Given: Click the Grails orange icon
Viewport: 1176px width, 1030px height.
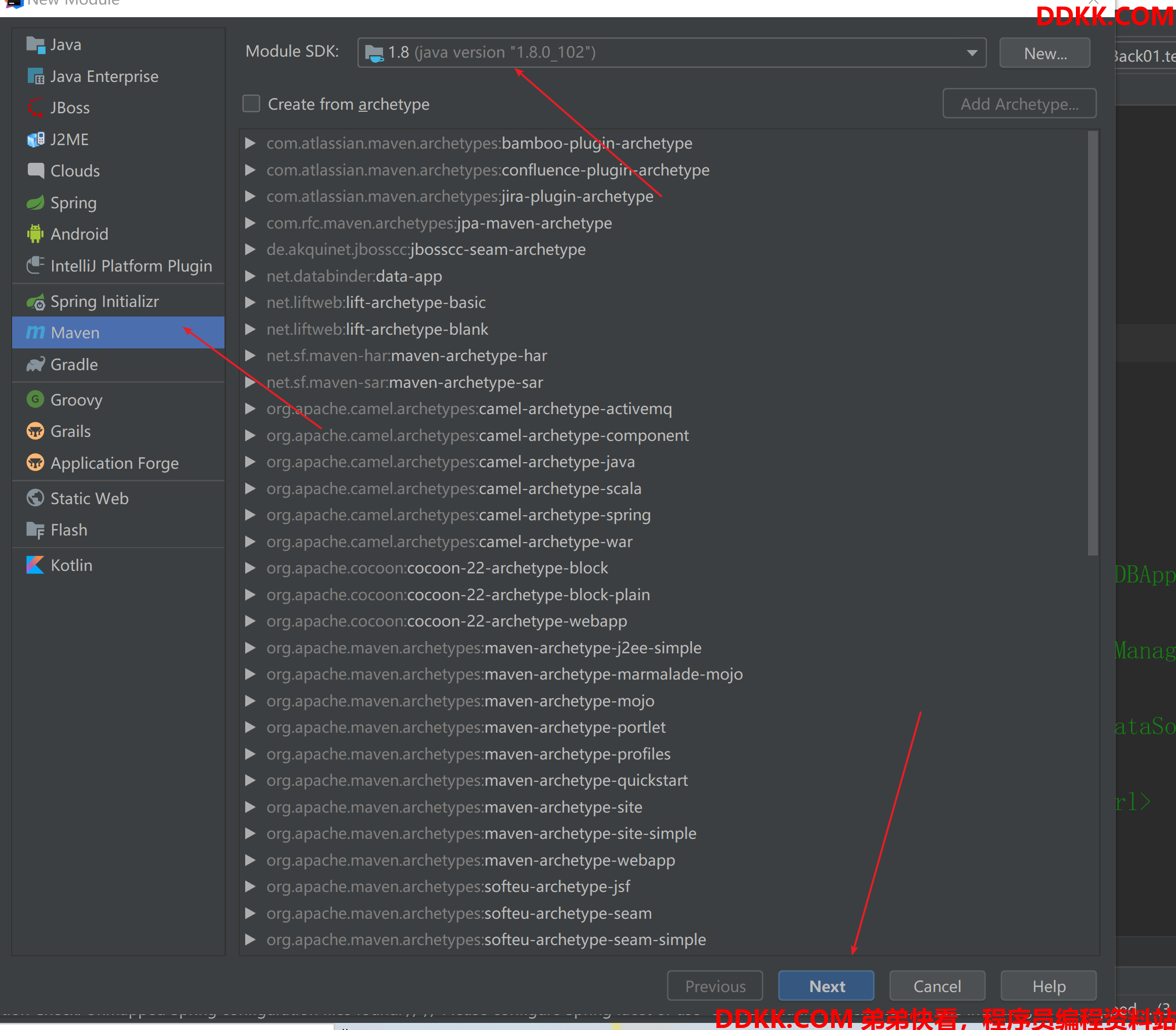Looking at the screenshot, I should 35,431.
